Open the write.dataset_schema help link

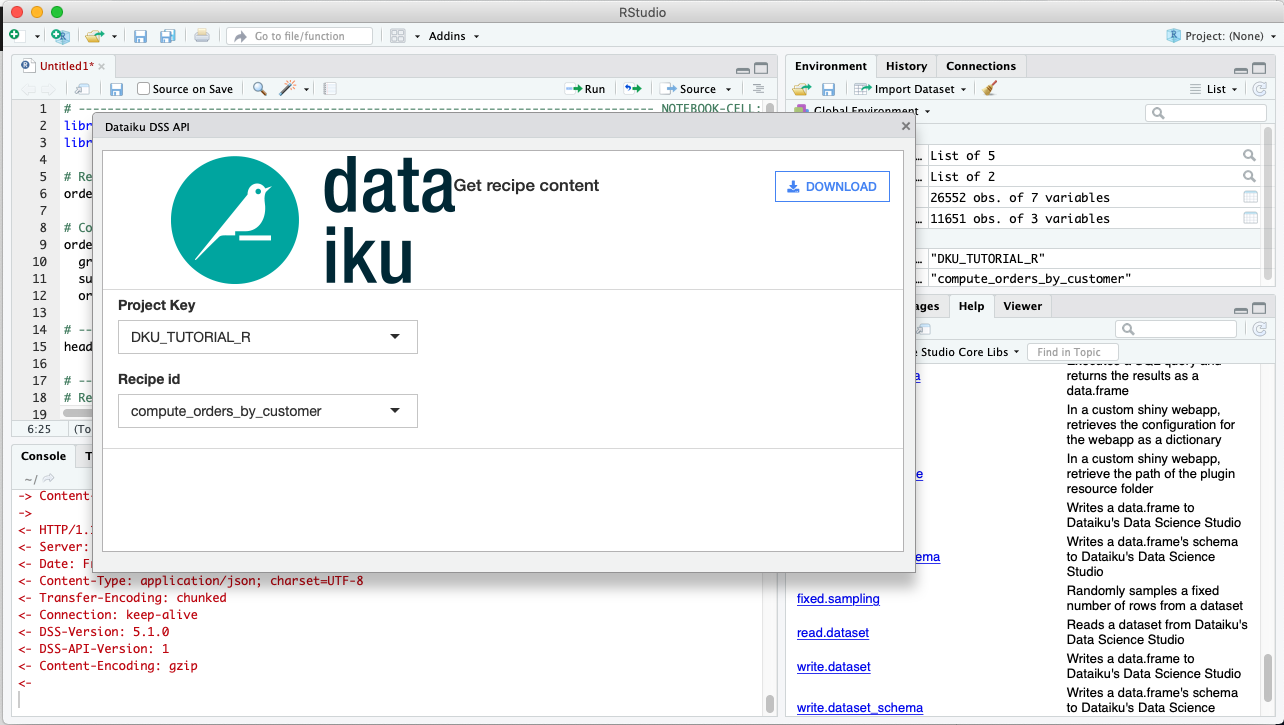pyautogui.click(x=860, y=708)
